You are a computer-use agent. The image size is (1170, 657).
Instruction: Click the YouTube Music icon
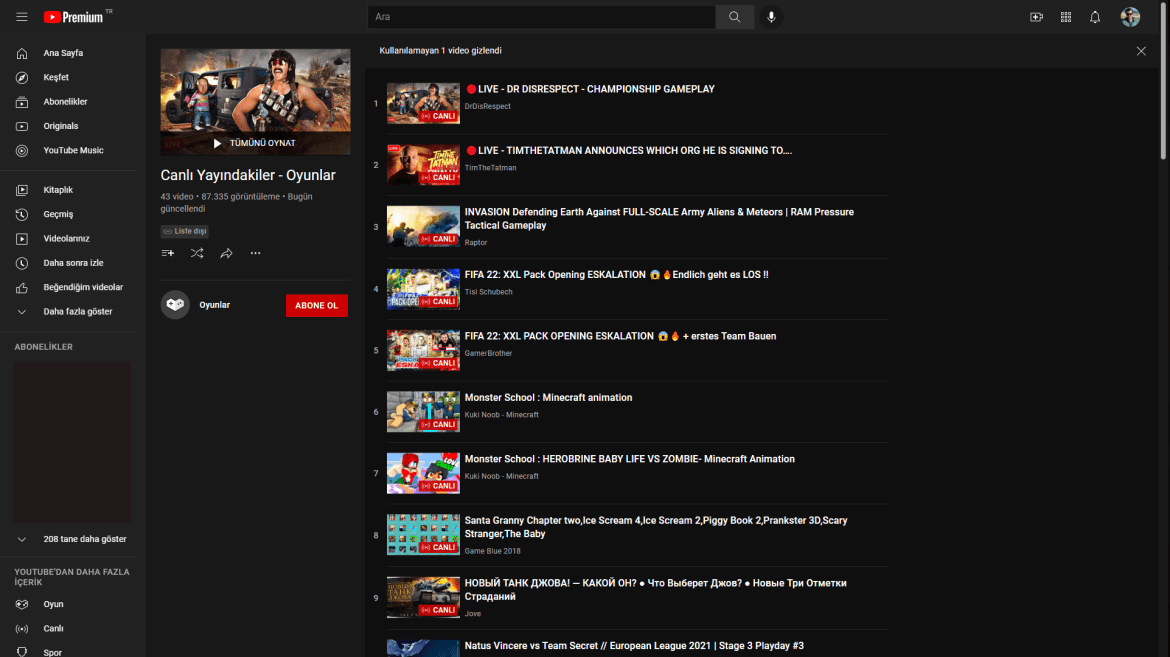pyautogui.click(x=22, y=150)
